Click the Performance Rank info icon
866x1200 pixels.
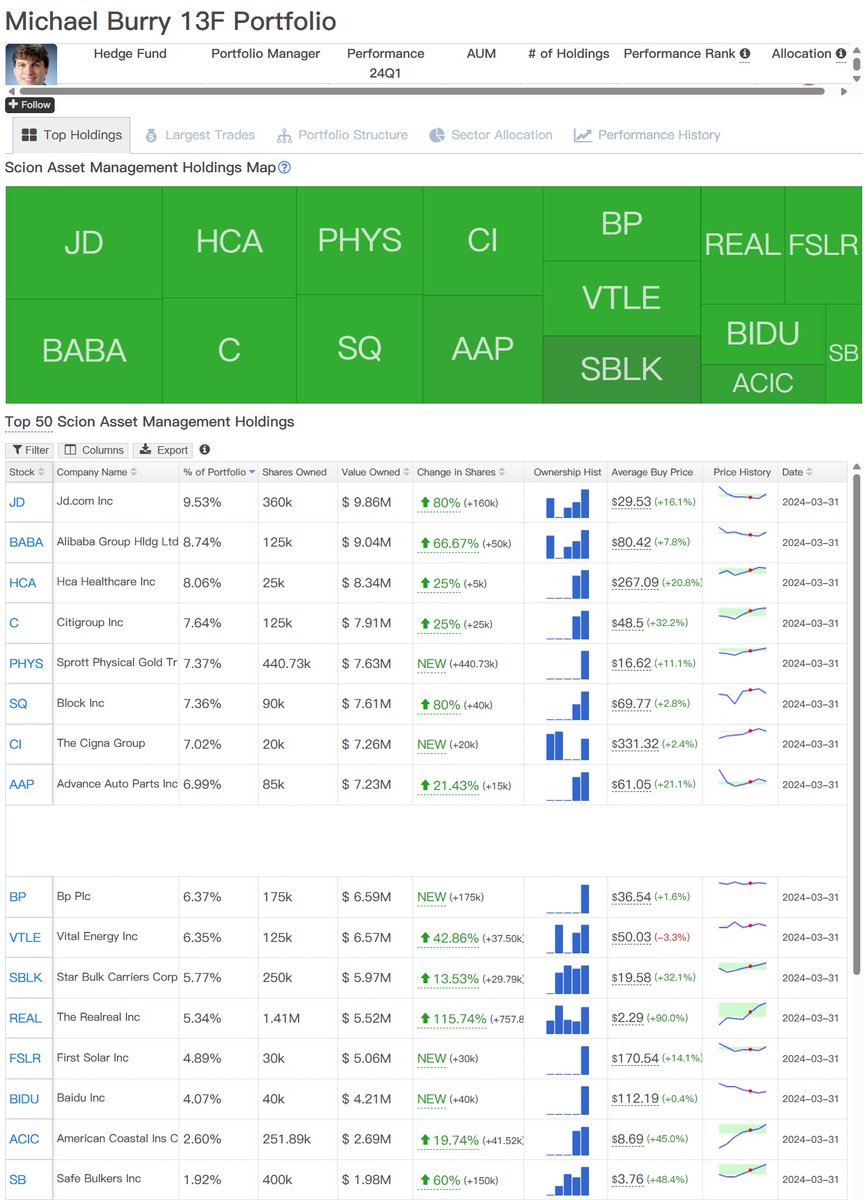(x=745, y=54)
